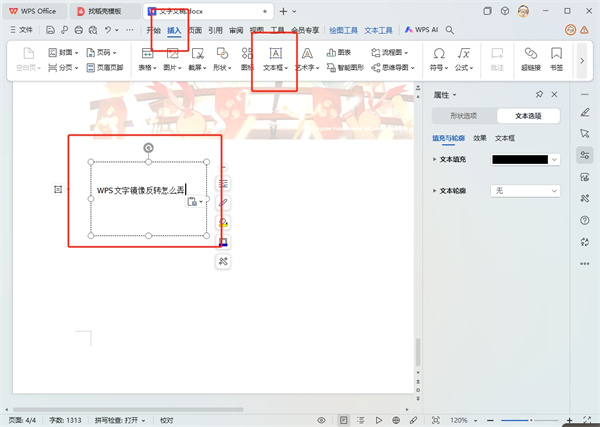
Task: Open the 文本轮廓 '无' dropdown
Action: pyautogui.click(x=525, y=191)
